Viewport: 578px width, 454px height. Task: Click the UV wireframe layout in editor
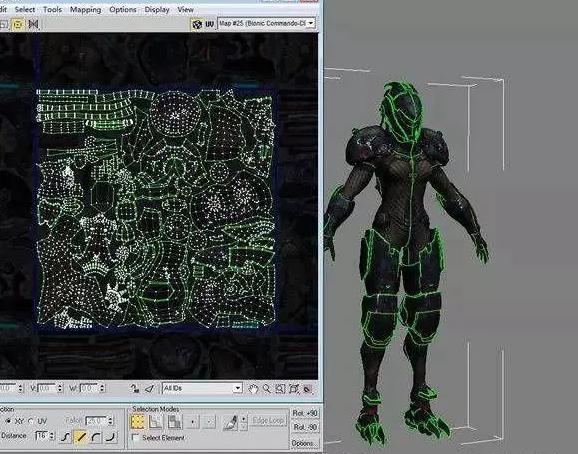156,209
